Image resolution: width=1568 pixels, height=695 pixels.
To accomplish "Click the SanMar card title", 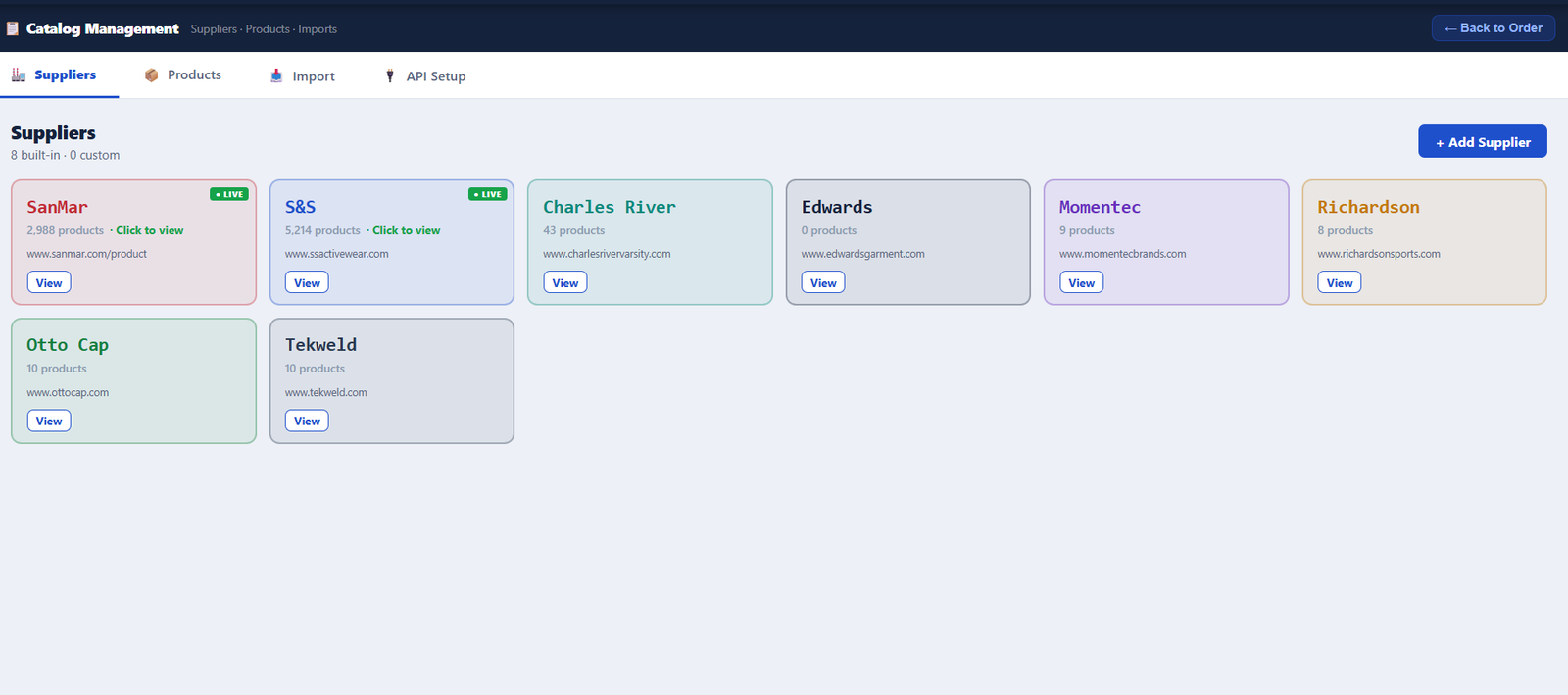I will click(x=57, y=207).
